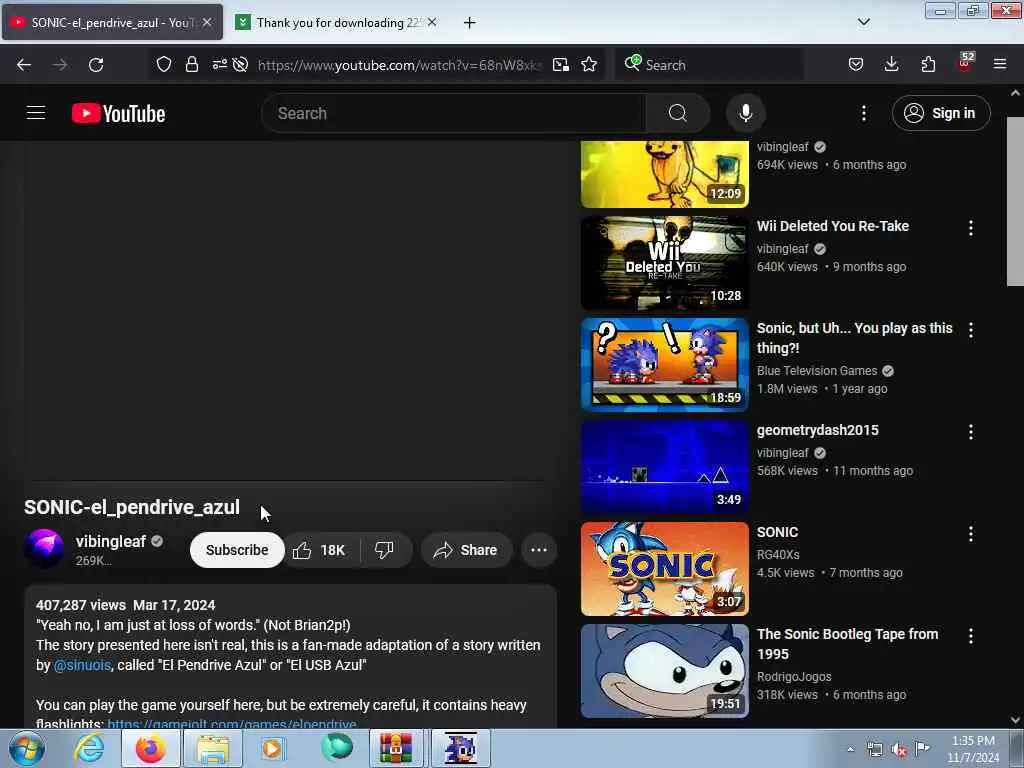Like the video with thumbs up
The image size is (1024, 768).
(320, 550)
